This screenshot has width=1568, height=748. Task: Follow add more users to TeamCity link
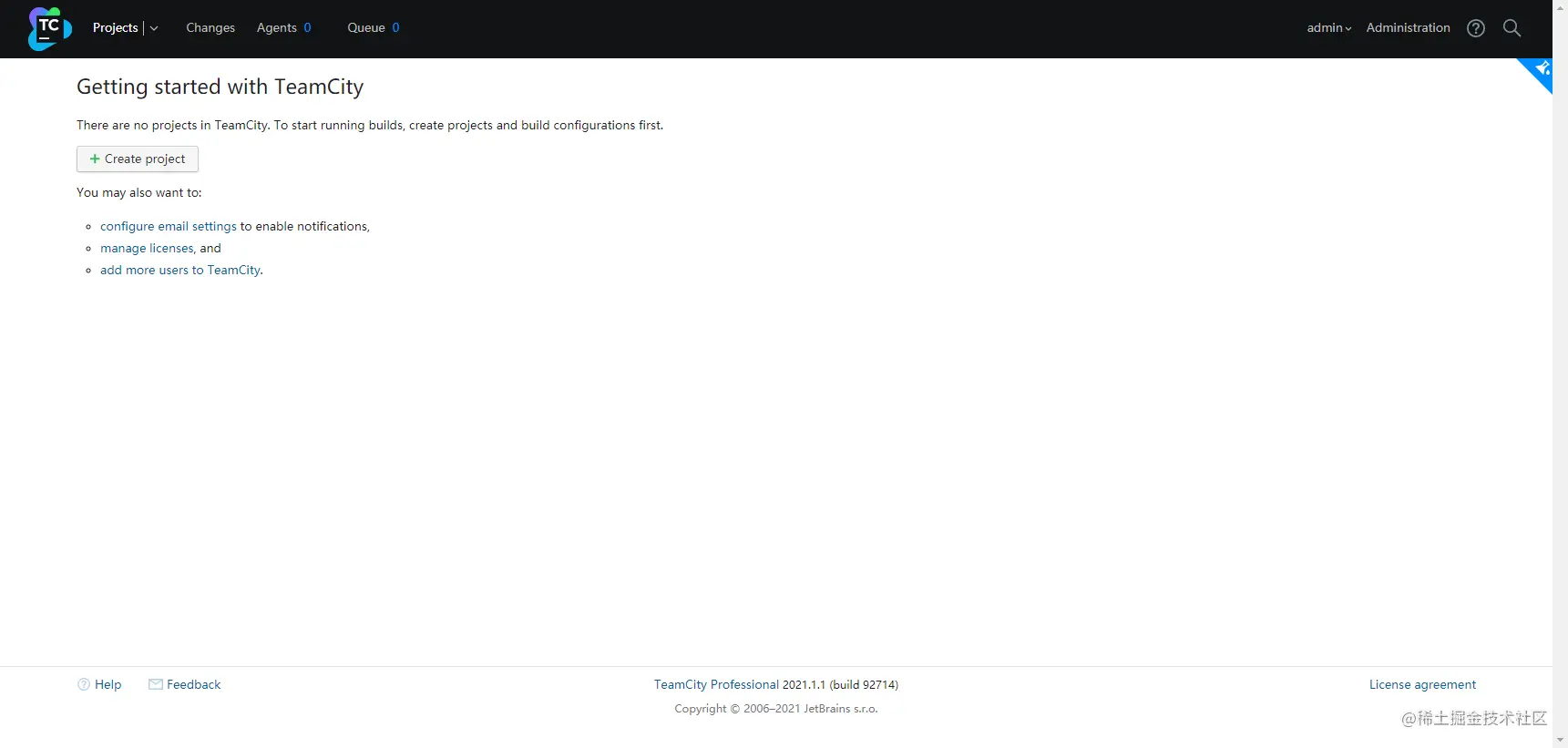pos(180,271)
